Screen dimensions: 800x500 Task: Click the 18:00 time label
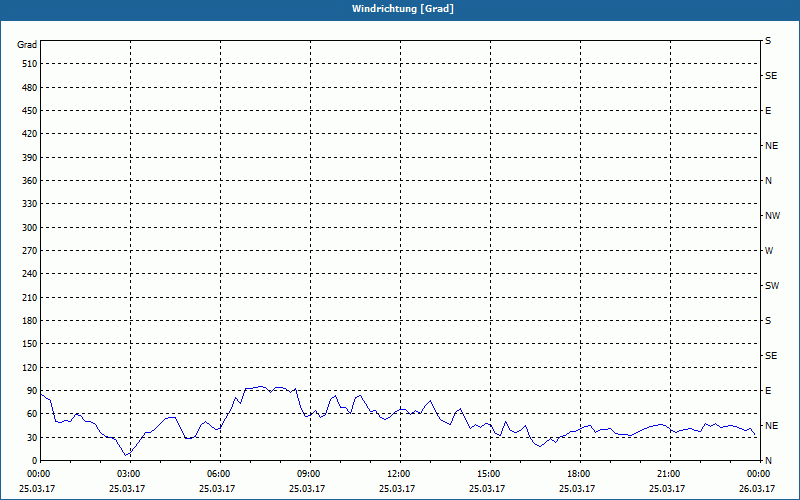pyautogui.click(x=580, y=473)
